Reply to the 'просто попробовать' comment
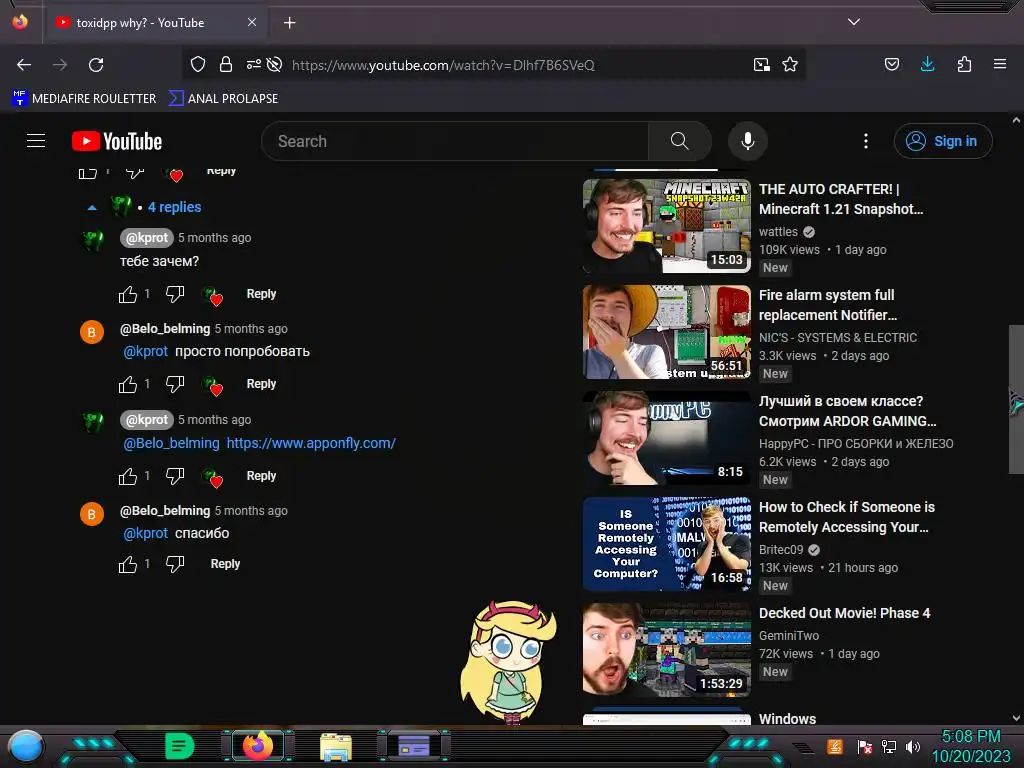This screenshot has width=1024, height=768. pos(261,384)
